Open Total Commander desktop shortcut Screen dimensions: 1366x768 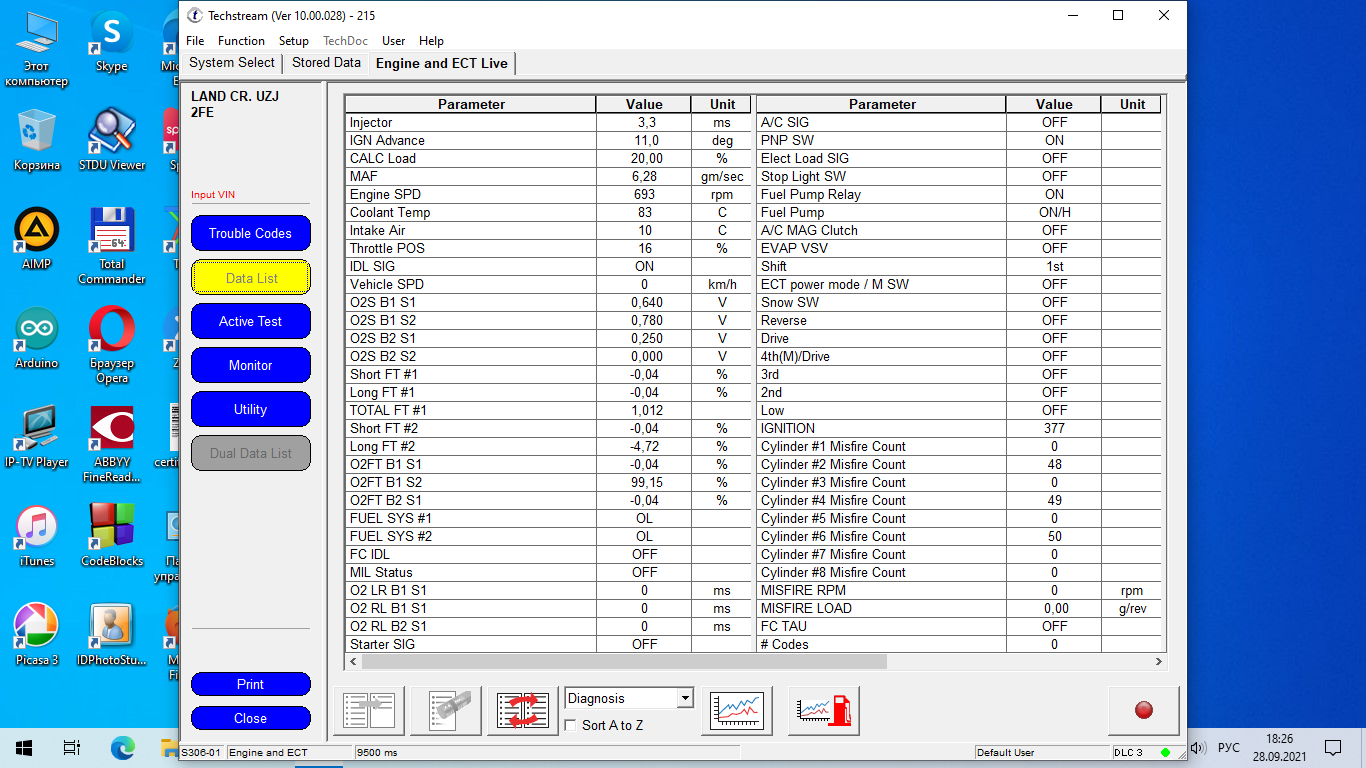click(112, 245)
